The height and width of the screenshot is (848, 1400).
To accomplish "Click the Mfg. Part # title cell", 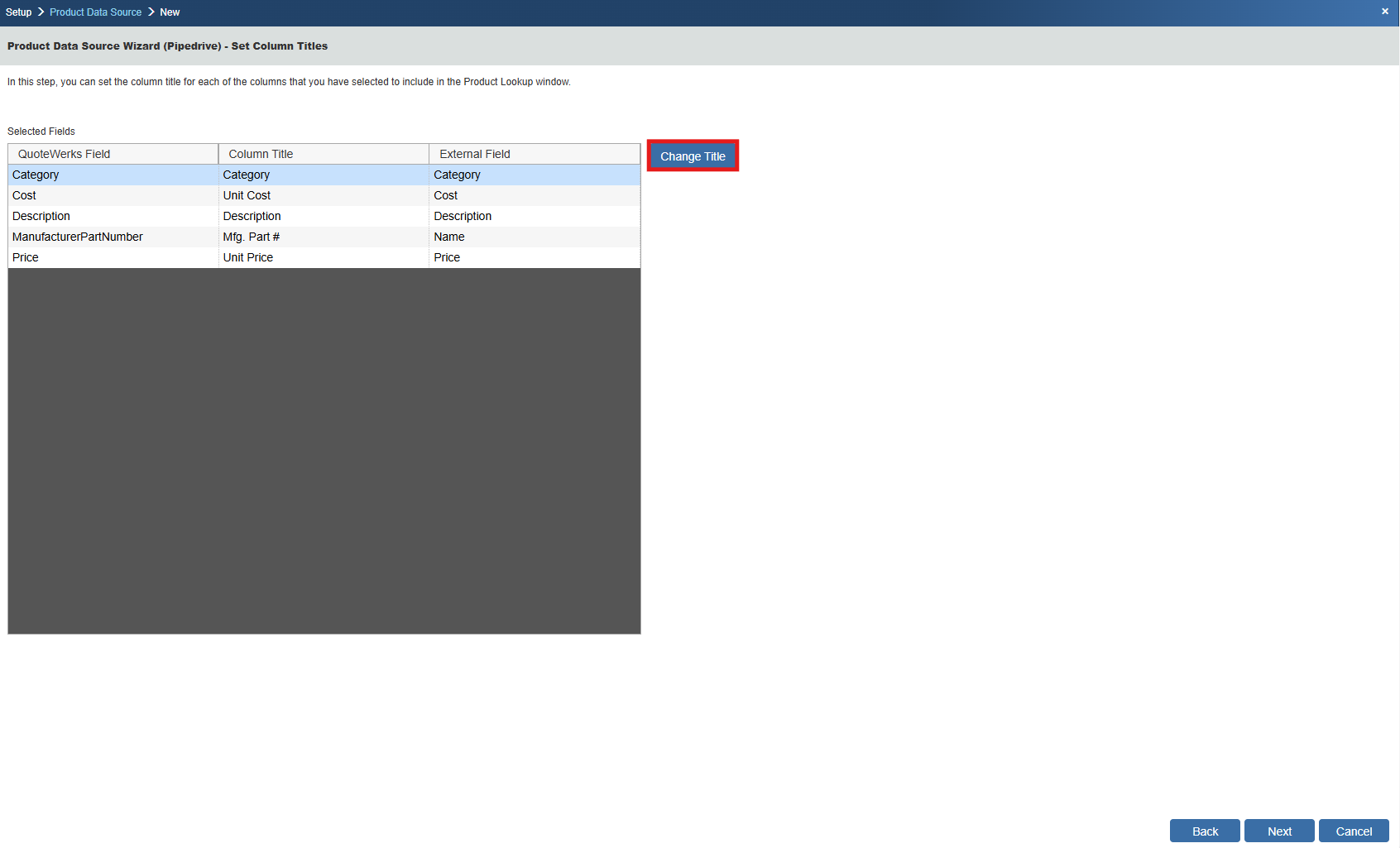I will pyautogui.click(x=252, y=237).
